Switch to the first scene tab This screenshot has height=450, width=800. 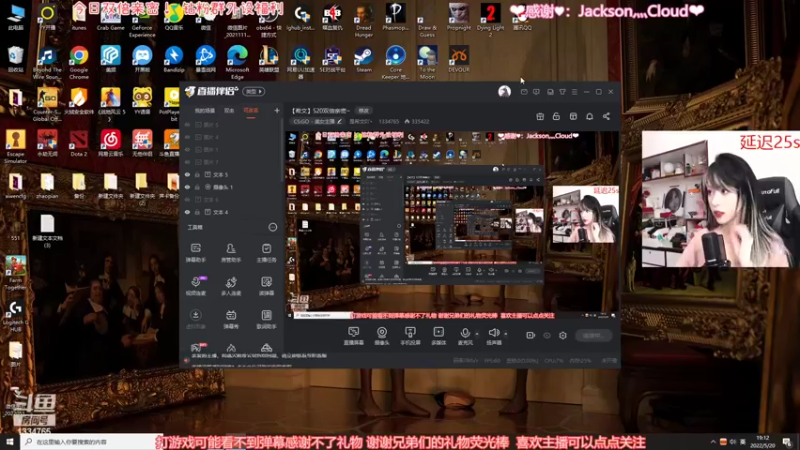point(205,111)
